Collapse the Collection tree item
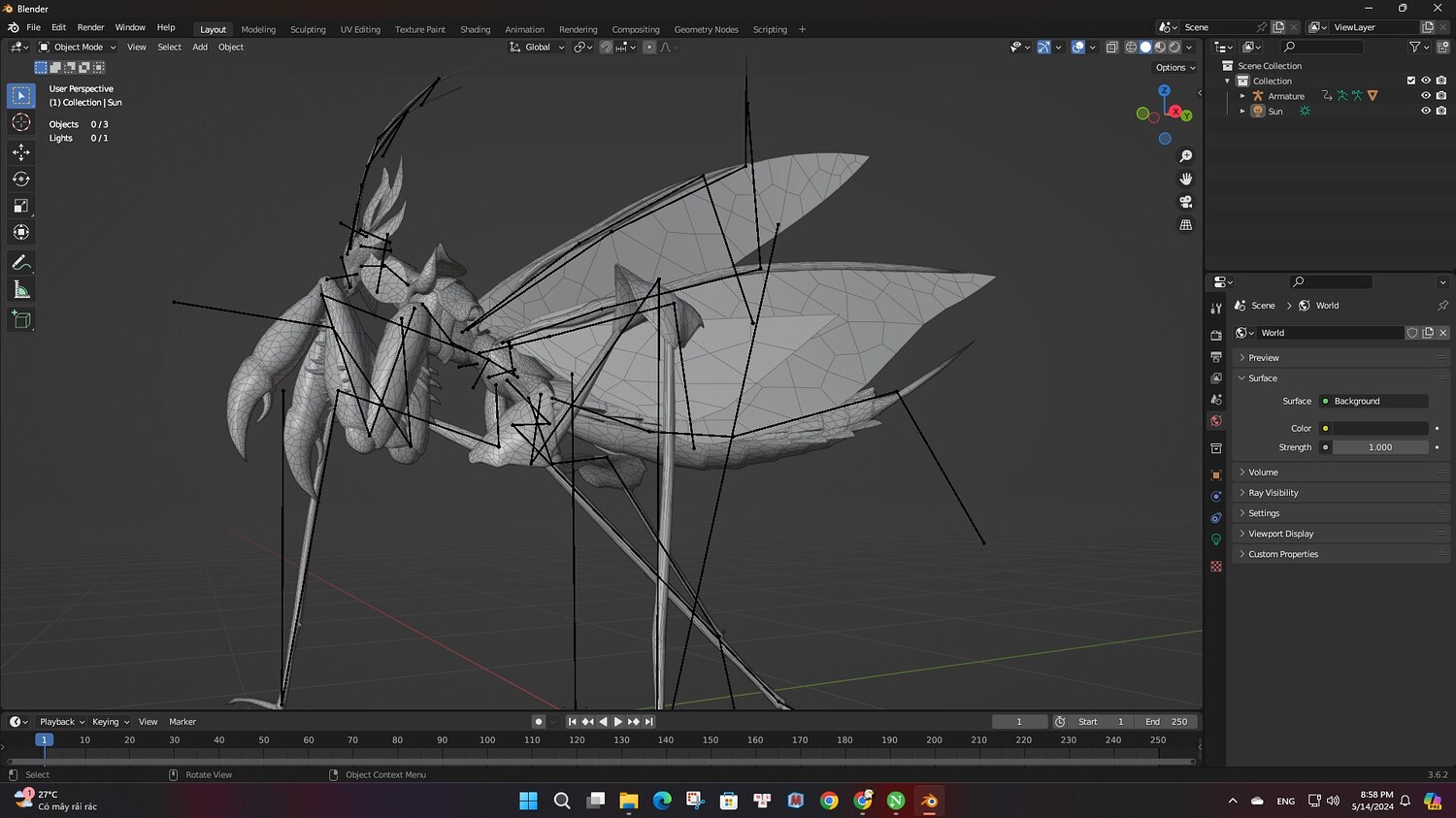Viewport: 1456px width, 818px height. point(1228,81)
